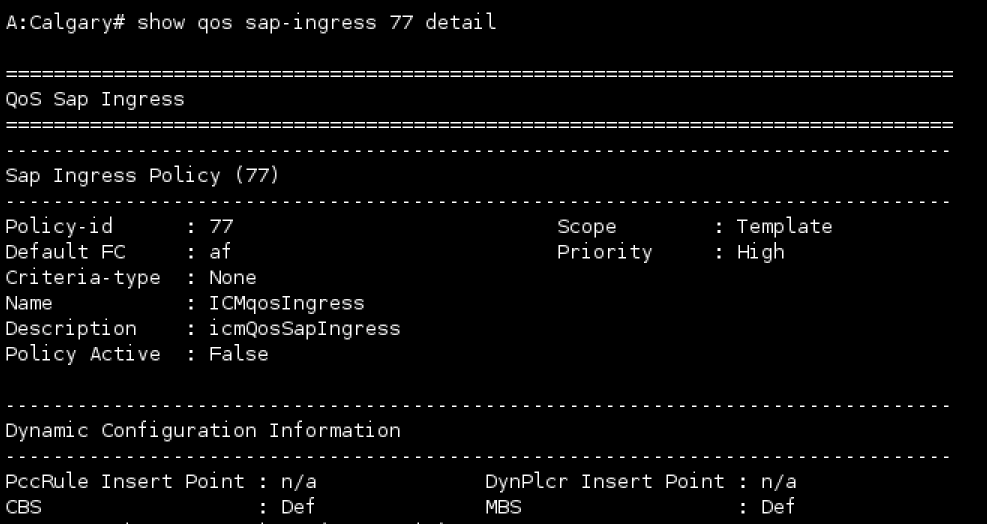
Task: Click the command prompt "A:Calgary#"
Action: [x=64, y=22]
